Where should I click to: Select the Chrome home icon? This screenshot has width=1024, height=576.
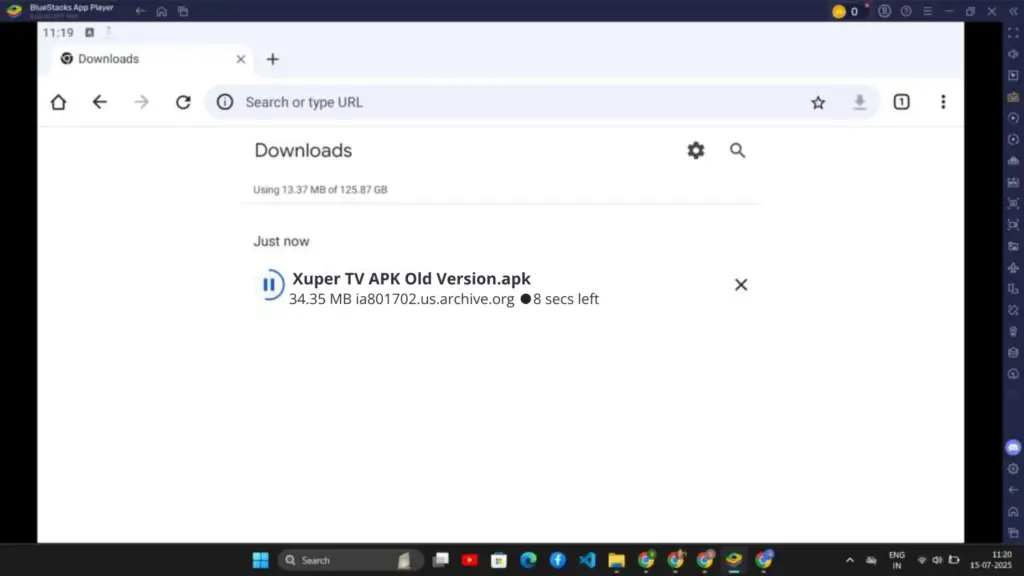pos(58,101)
